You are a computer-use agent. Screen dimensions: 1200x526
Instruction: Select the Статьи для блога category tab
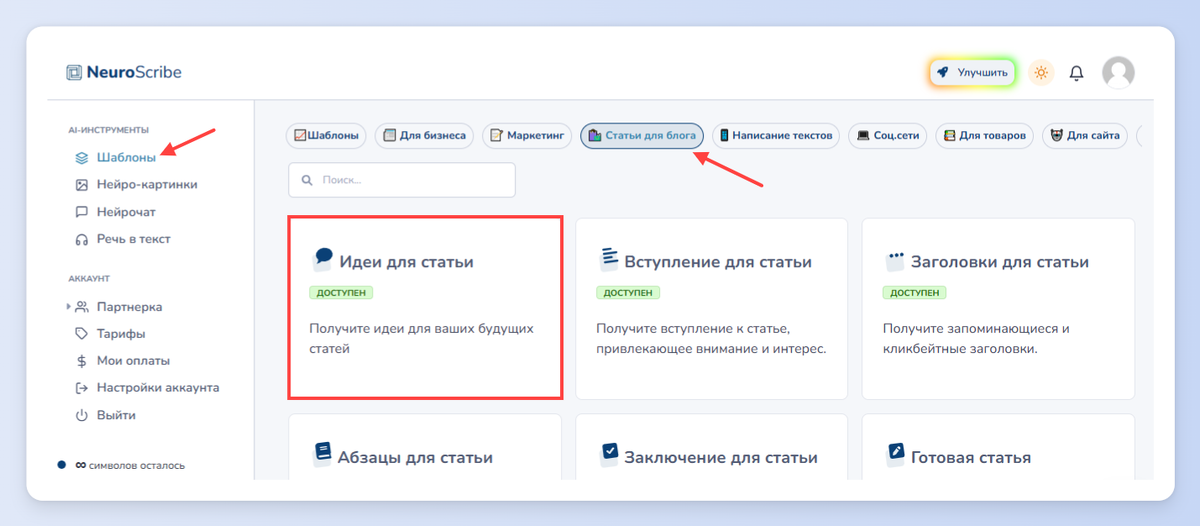pyautogui.click(x=642, y=135)
